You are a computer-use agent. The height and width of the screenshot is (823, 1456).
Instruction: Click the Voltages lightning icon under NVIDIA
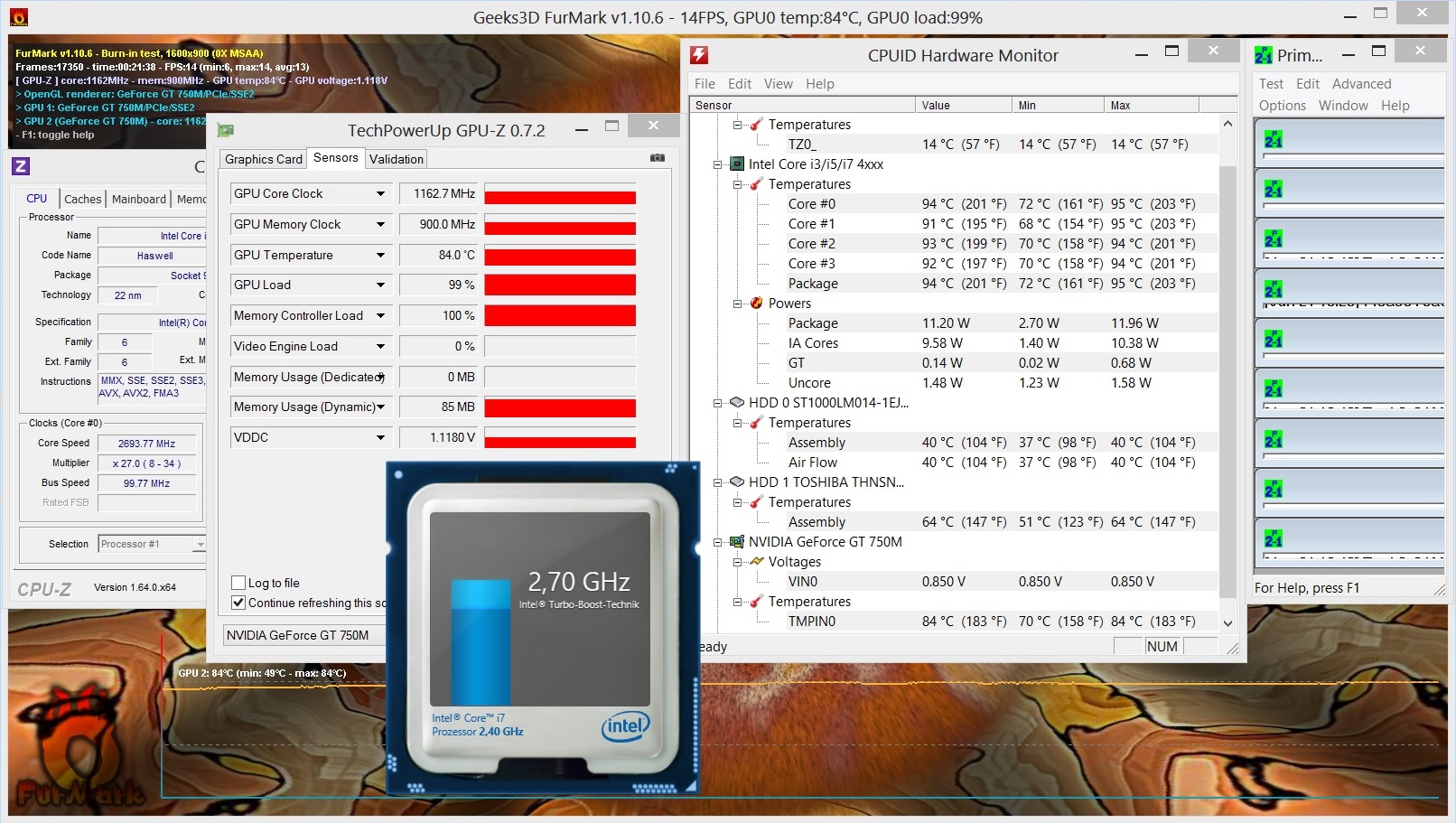click(757, 562)
